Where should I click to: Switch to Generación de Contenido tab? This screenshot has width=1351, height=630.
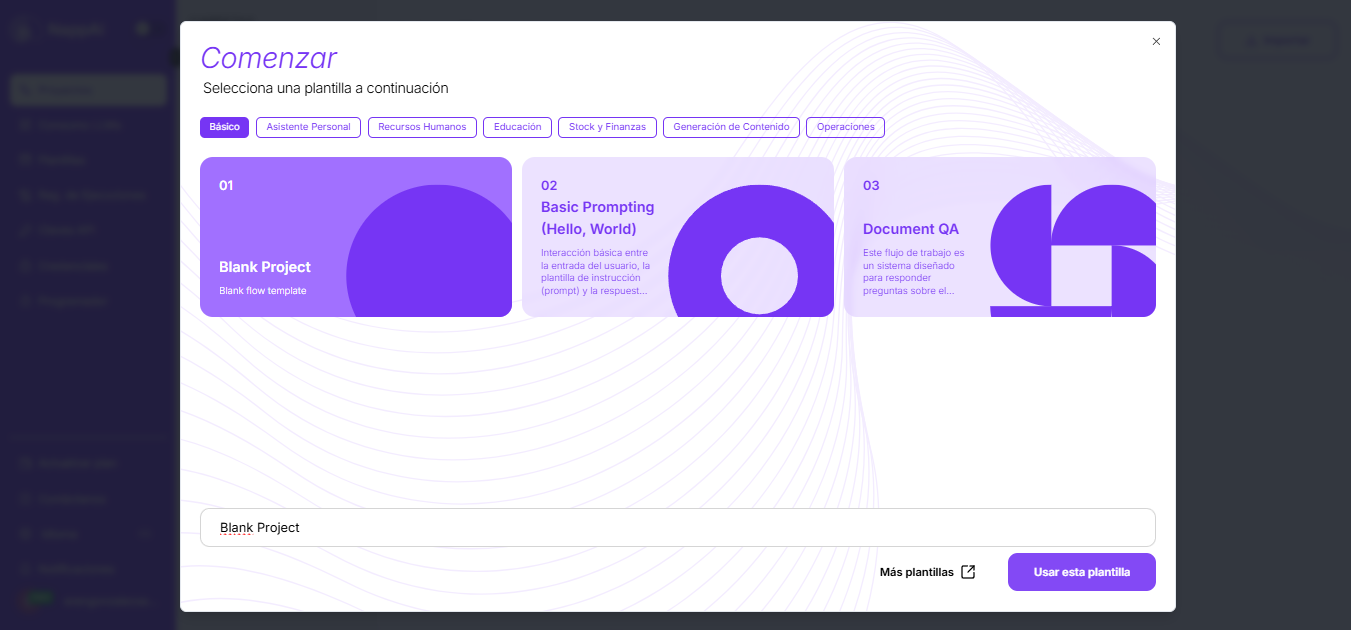pyautogui.click(x=731, y=127)
